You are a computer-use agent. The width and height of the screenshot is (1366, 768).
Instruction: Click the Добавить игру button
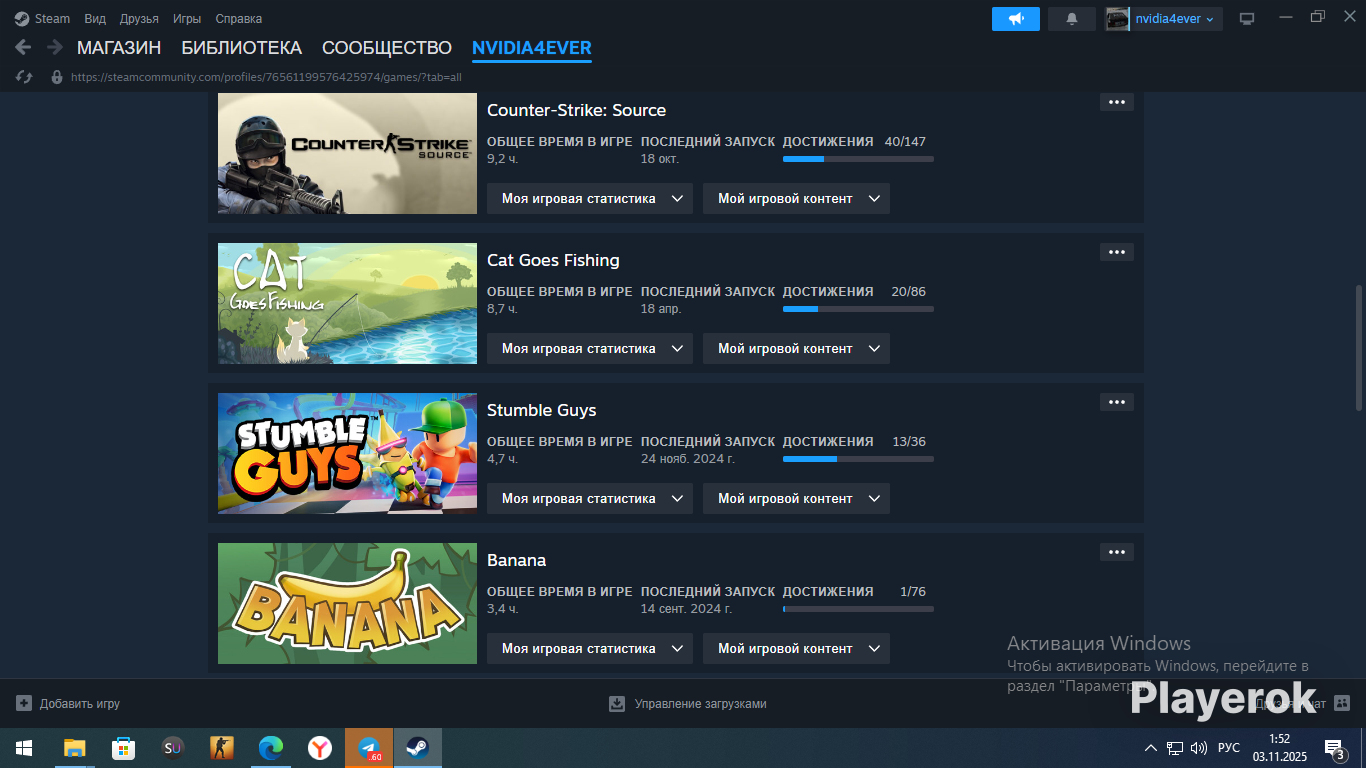68,704
